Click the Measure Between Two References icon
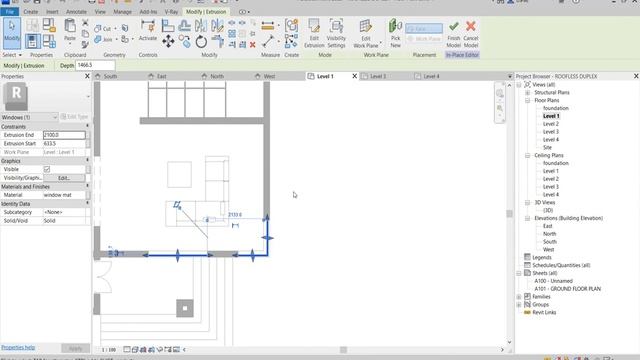This screenshot has width=640, height=360. tap(268, 41)
